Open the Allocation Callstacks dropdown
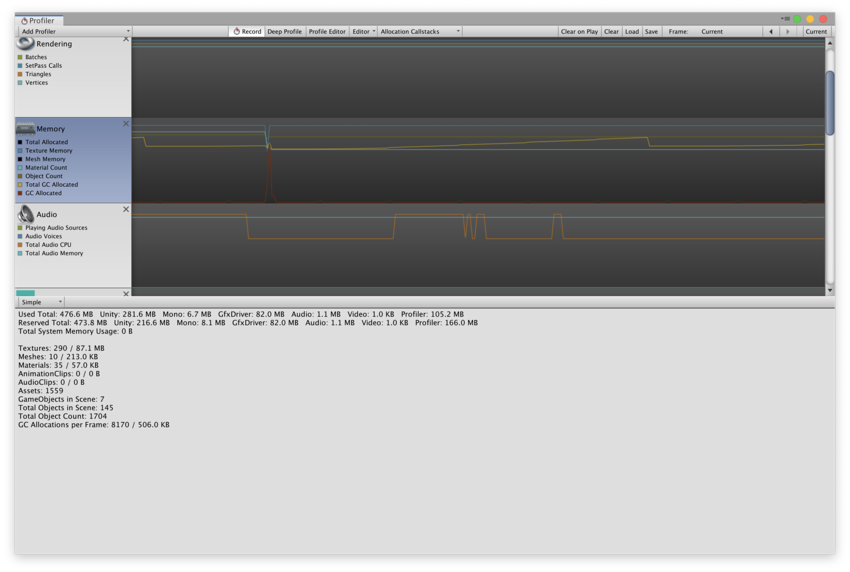 pyautogui.click(x=420, y=31)
